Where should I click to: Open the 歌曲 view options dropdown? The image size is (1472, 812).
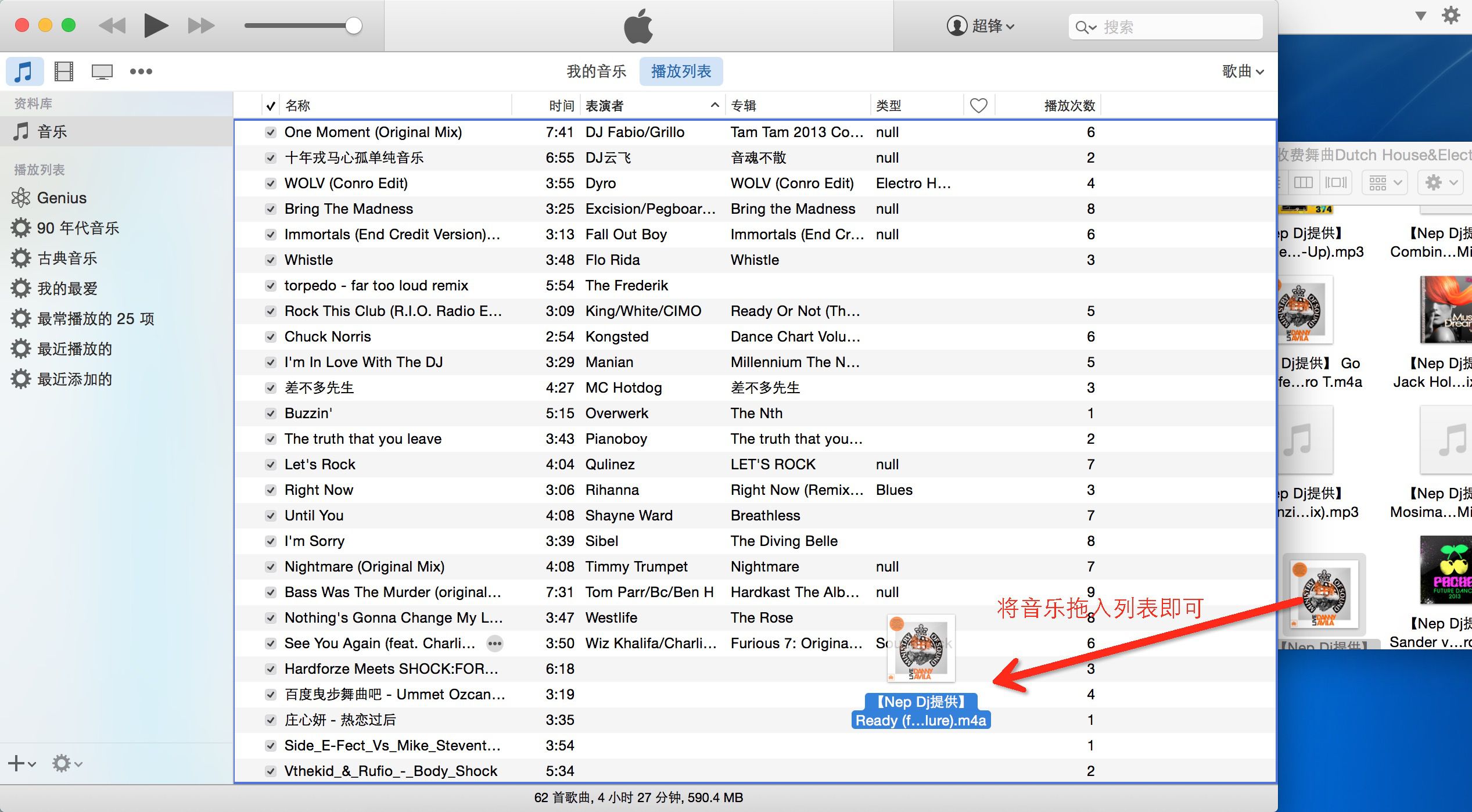pos(1243,71)
